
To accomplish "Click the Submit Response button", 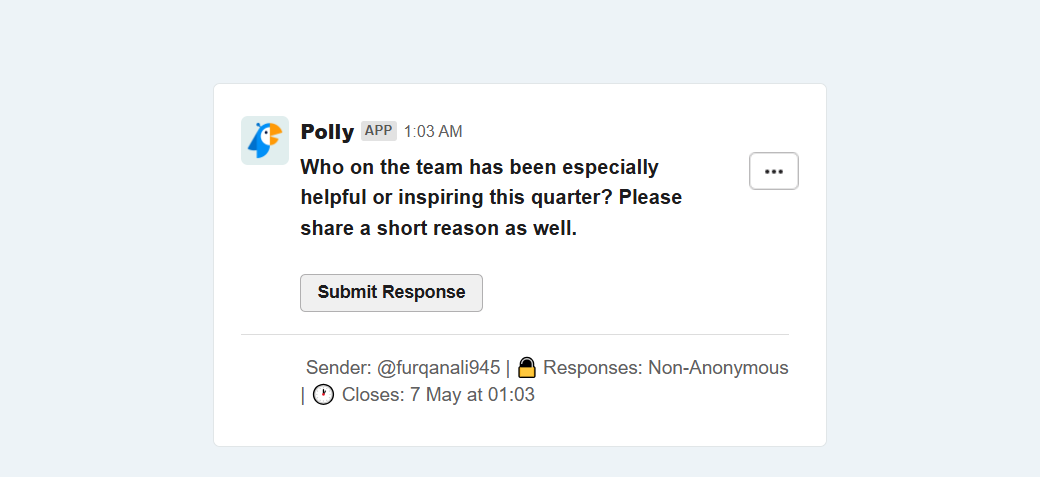I will (x=391, y=293).
